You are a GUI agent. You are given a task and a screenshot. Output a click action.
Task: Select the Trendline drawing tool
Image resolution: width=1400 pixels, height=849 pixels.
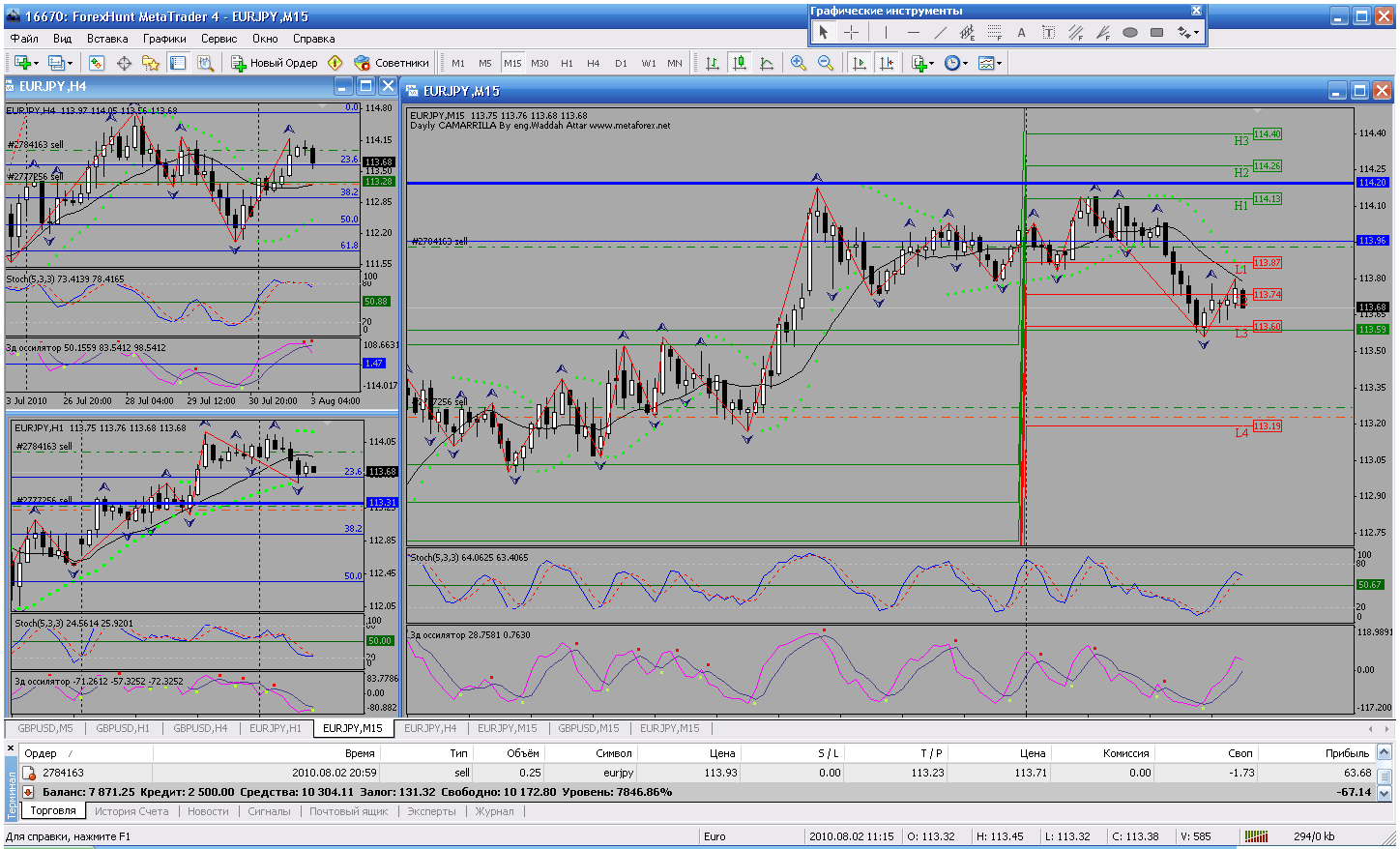[x=940, y=32]
